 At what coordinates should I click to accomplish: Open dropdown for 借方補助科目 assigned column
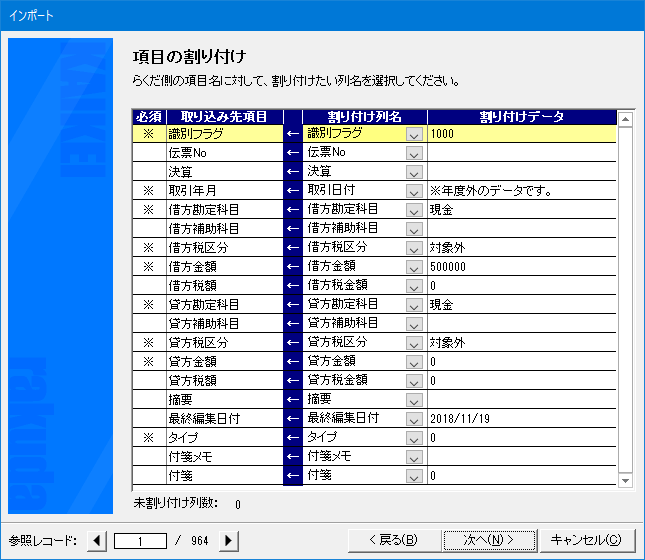pos(414,229)
